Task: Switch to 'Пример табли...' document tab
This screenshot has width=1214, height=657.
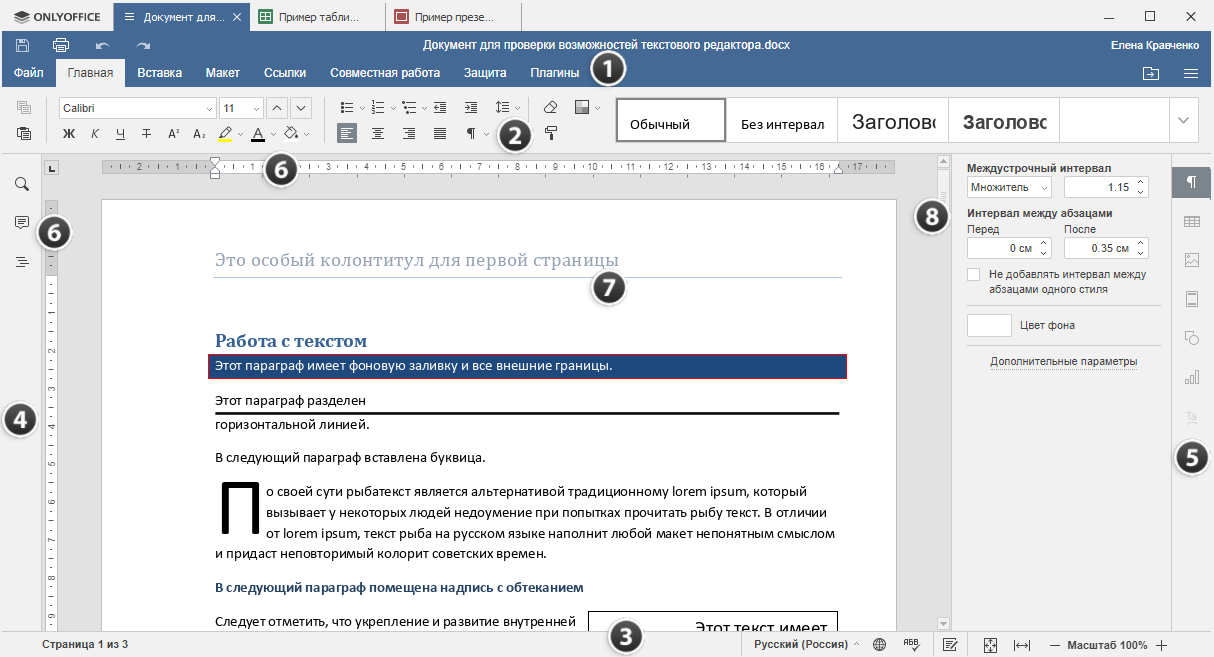Action: click(317, 17)
